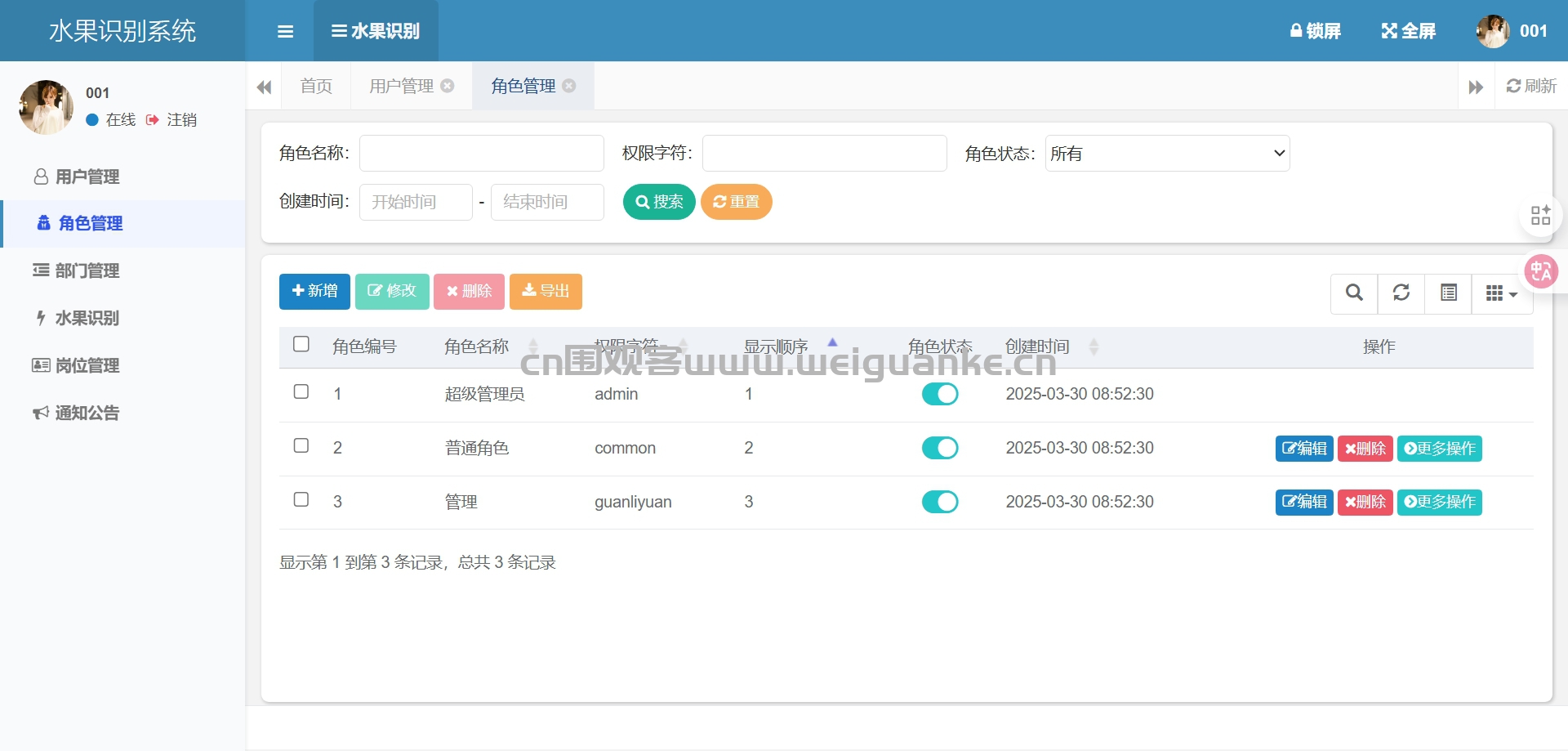This screenshot has height=751, width=1568.
Task: Tick checkbox for row 管理
Action: tap(301, 499)
